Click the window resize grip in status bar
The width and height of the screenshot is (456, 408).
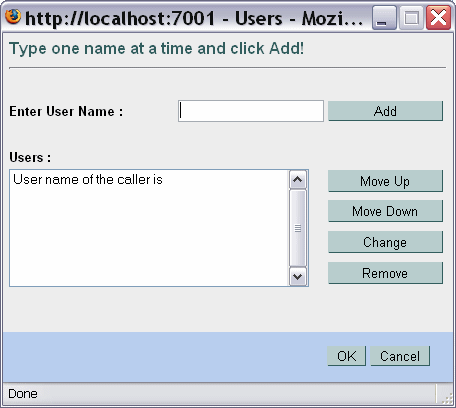pos(447,397)
